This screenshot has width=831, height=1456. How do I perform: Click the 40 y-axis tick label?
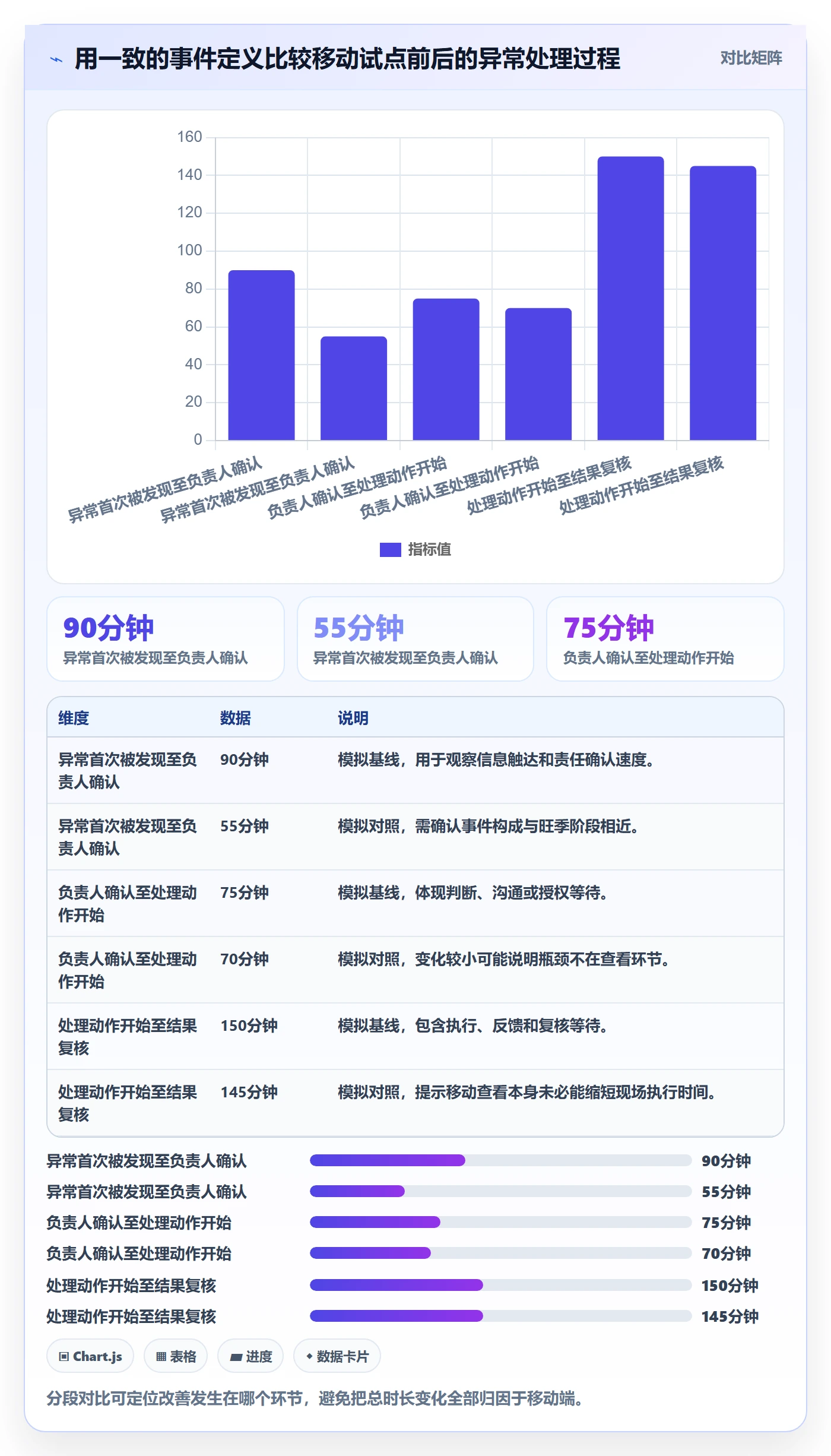click(194, 364)
